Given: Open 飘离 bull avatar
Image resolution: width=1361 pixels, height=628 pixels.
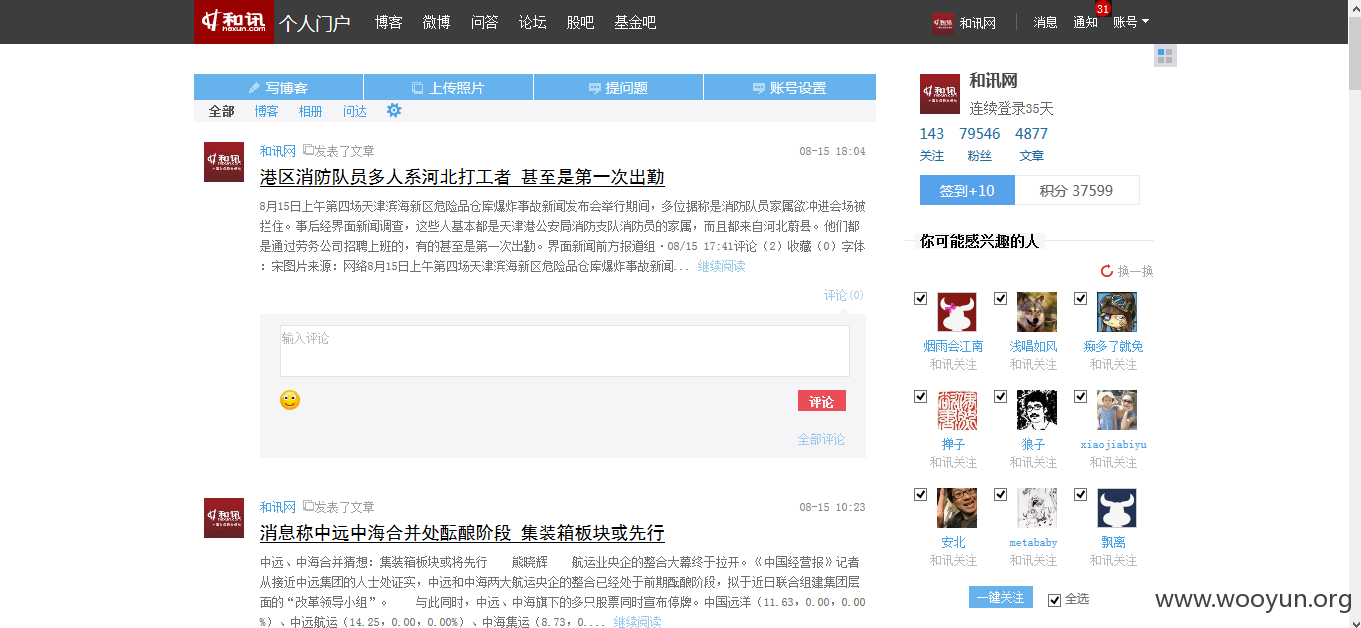Looking at the screenshot, I should [x=1116, y=508].
